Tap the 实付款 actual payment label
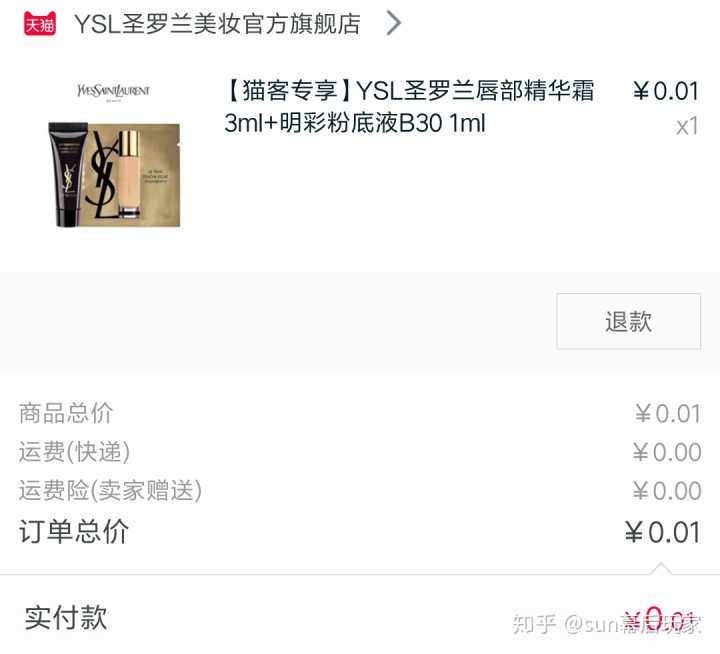The height and width of the screenshot is (654, 720). (x=66, y=618)
